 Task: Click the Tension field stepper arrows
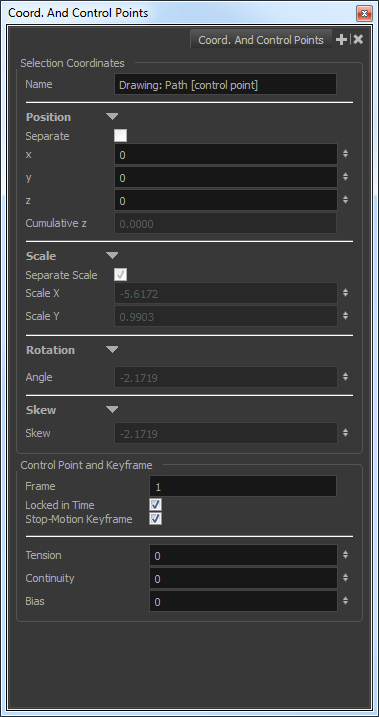coord(346,555)
